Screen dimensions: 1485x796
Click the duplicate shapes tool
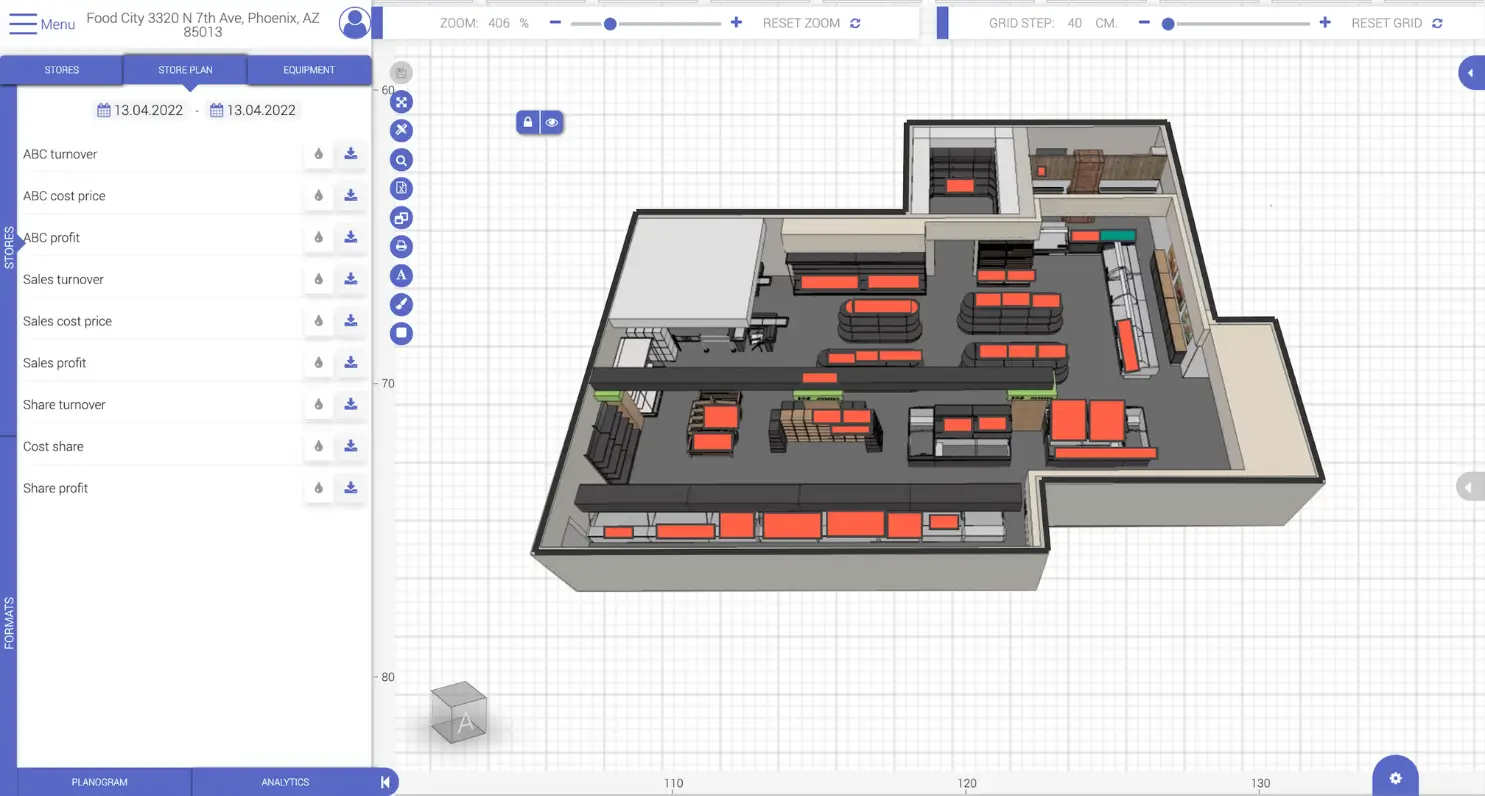point(401,217)
